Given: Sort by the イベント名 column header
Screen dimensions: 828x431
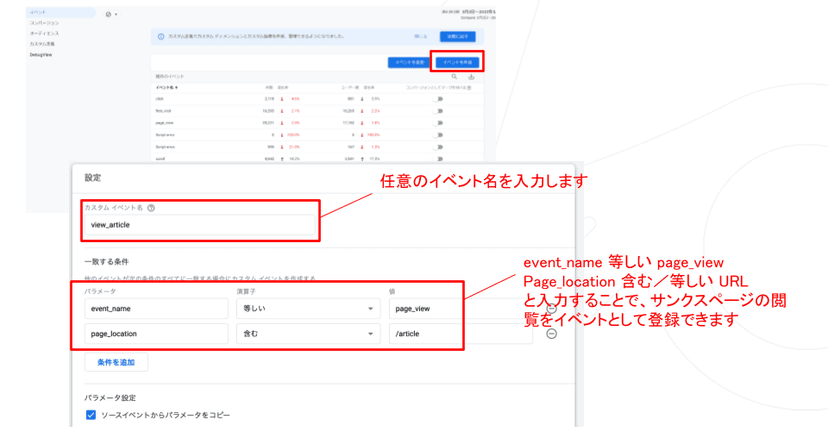Looking at the screenshot, I should [166, 88].
